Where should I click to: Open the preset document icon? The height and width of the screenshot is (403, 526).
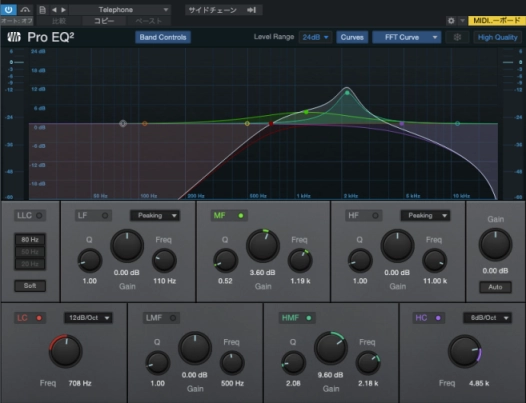point(42,10)
